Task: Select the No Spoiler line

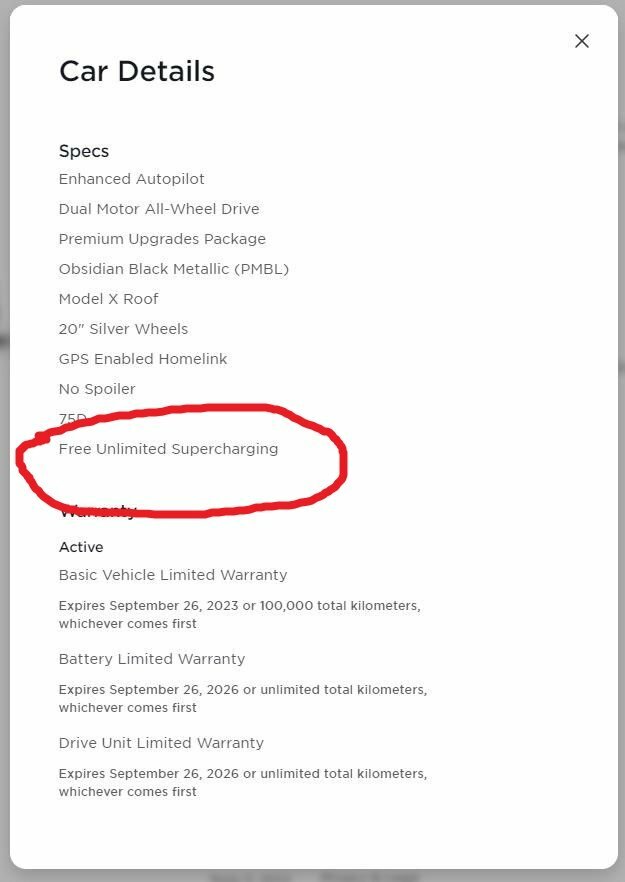Action: click(x=97, y=389)
